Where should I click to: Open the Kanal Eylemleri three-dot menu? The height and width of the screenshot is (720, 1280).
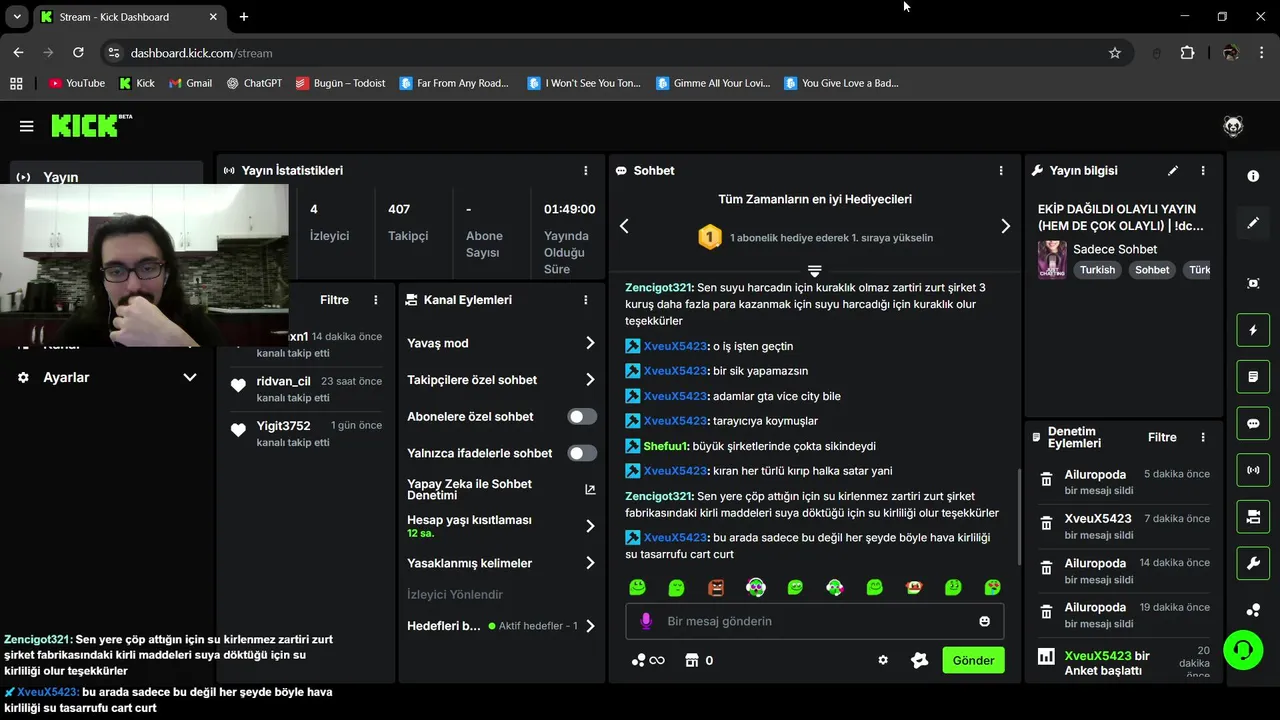pos(586,300)
